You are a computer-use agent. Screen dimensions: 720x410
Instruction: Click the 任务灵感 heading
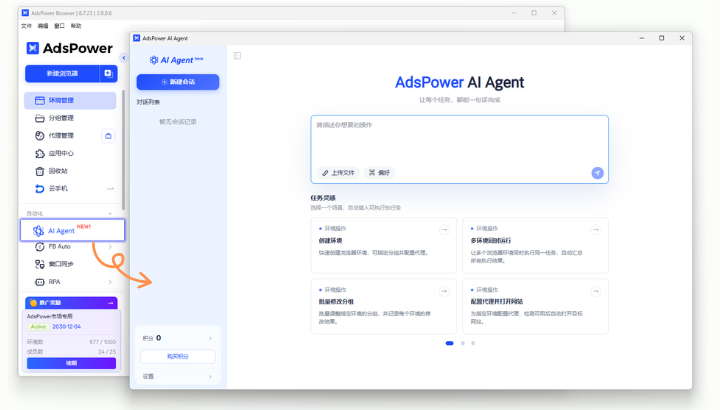323,198
